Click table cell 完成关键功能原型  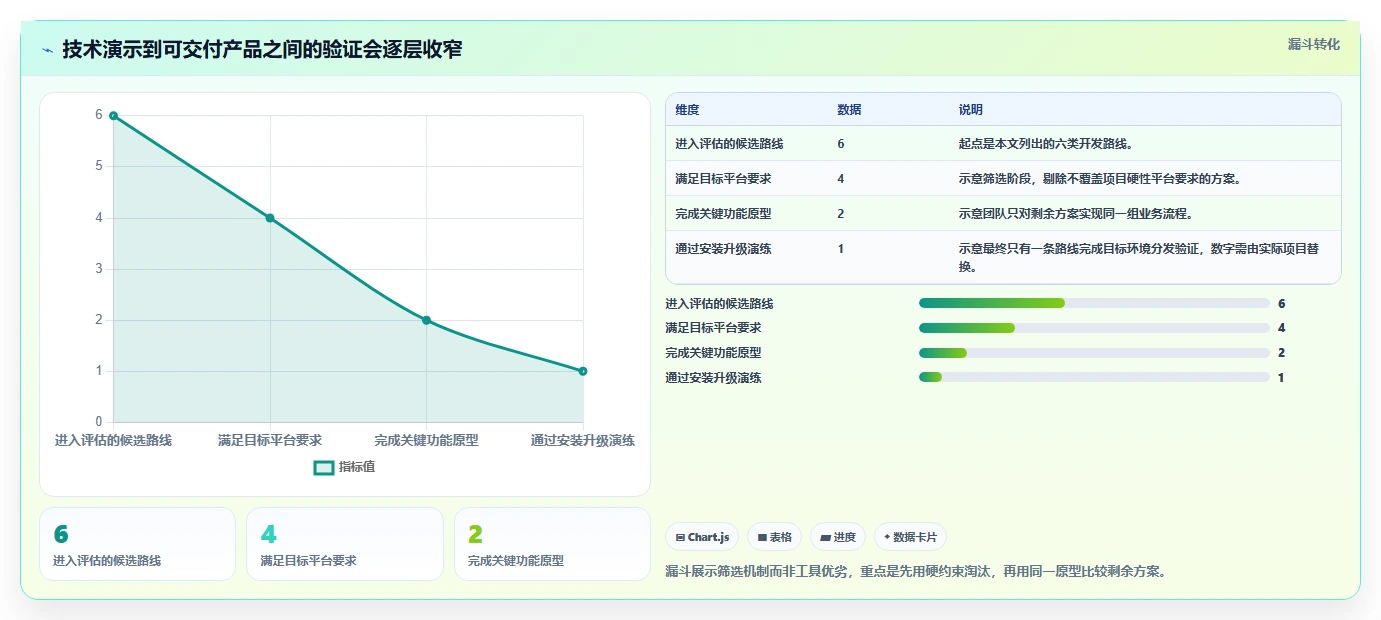(723, 214)
